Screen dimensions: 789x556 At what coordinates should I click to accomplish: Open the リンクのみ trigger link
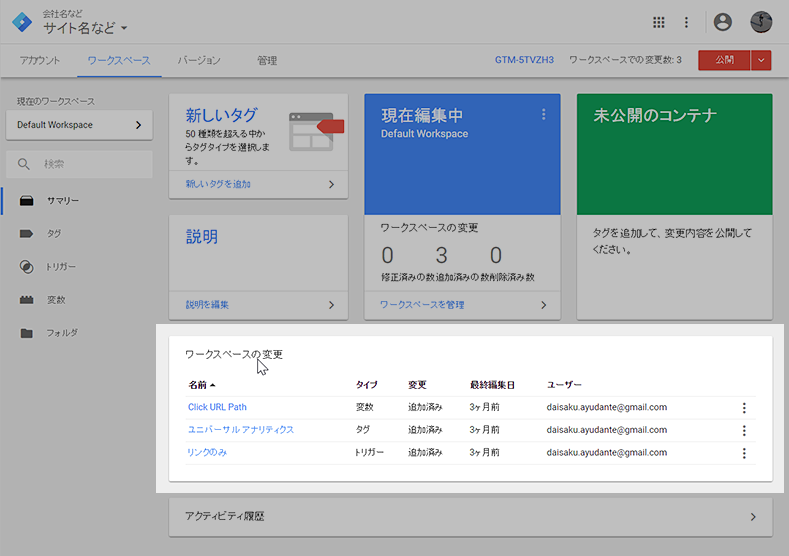tap(207, 452)
